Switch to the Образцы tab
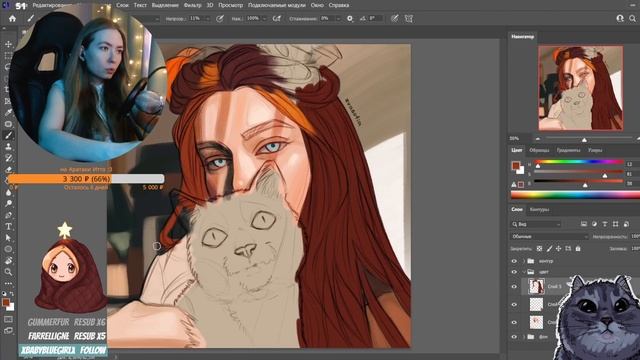Viewport: 640px width, 360px height. pos(539,150)
